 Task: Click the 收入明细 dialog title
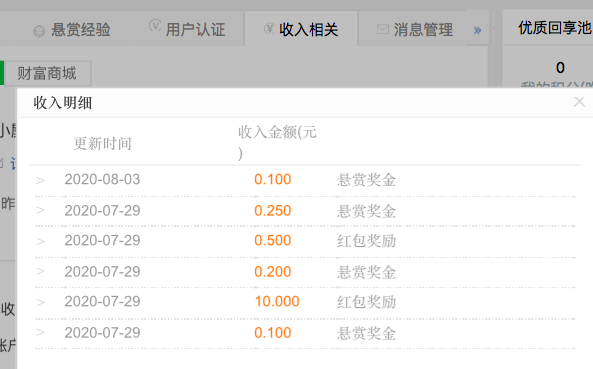[63, 103]
